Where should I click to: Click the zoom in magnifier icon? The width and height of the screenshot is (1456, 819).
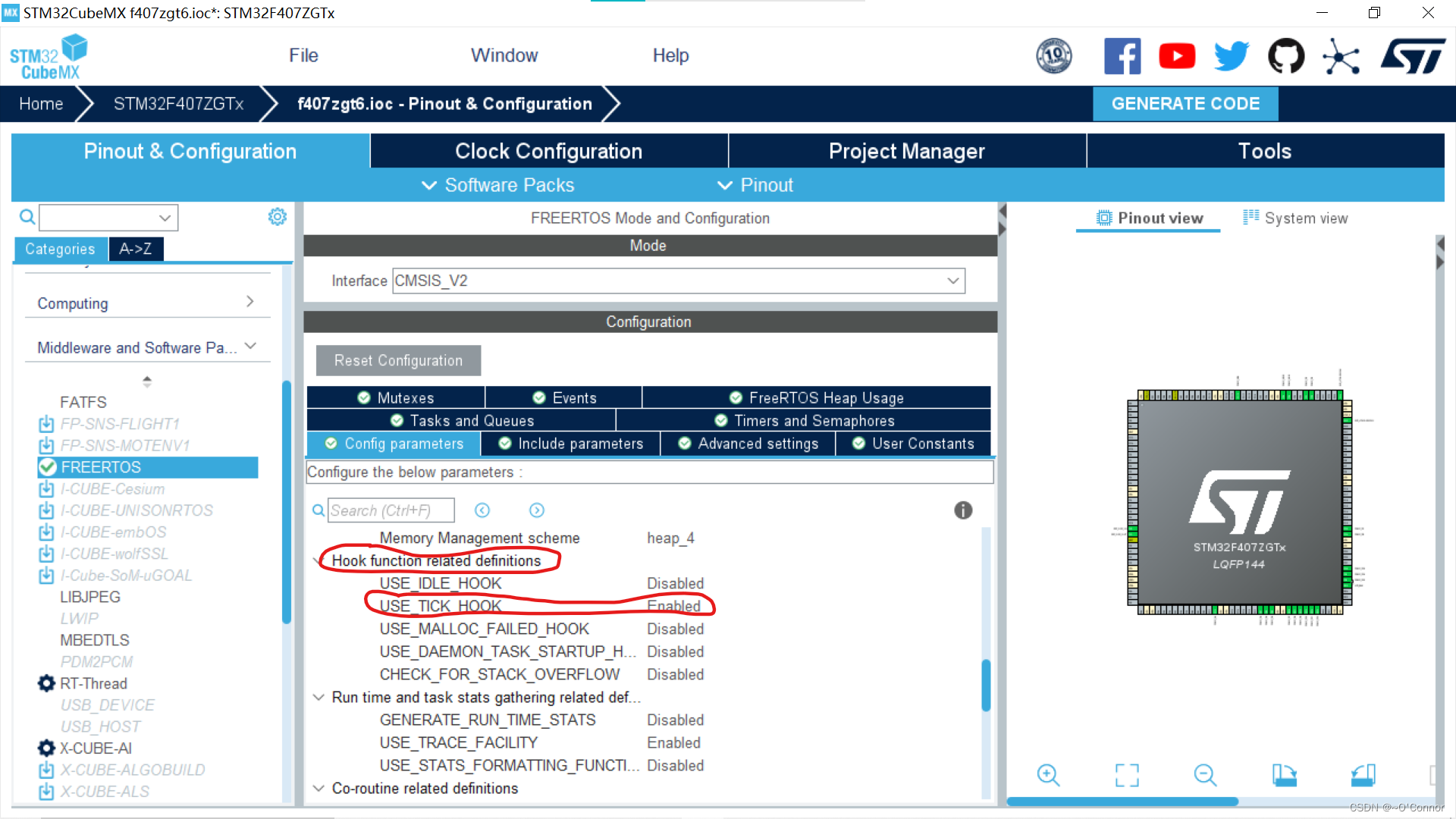pyautogui.click(x=1048, y=775)
